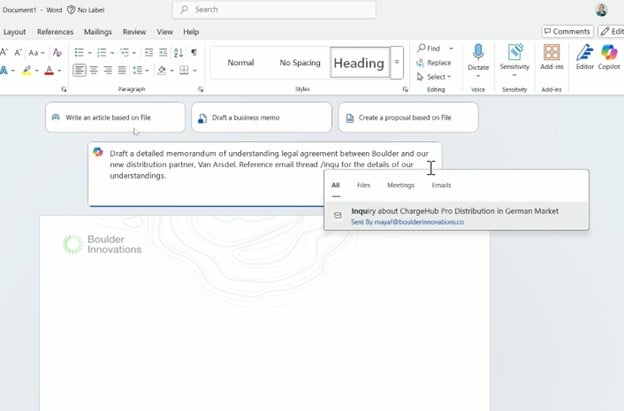Screen dimensions: 624x411
Task: Switch to Meetings tab in reference picker
Action: pyautogui.click(x=401, y=185)
